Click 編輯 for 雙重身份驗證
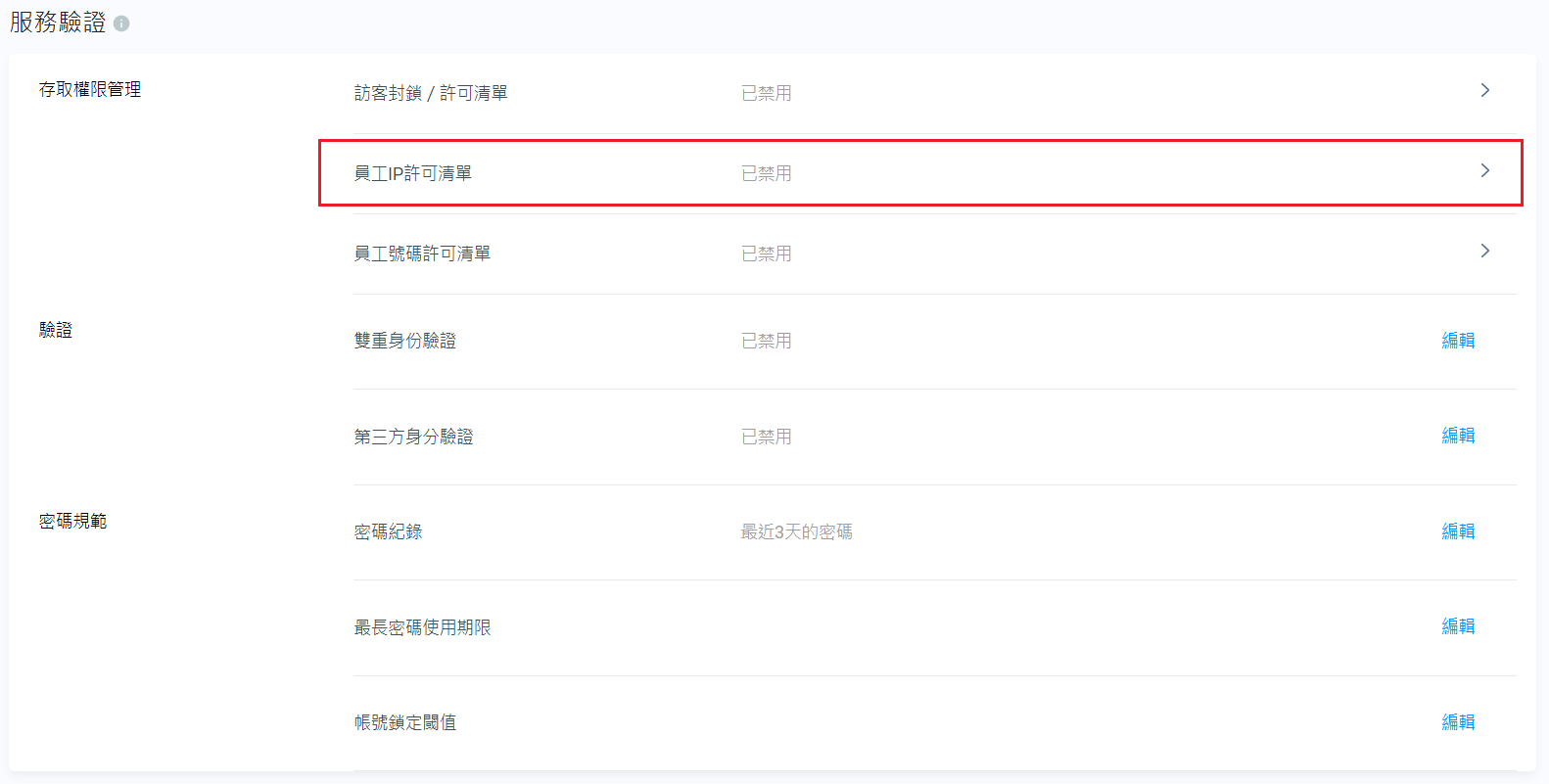1549x784 pixels. [1458, 341]
